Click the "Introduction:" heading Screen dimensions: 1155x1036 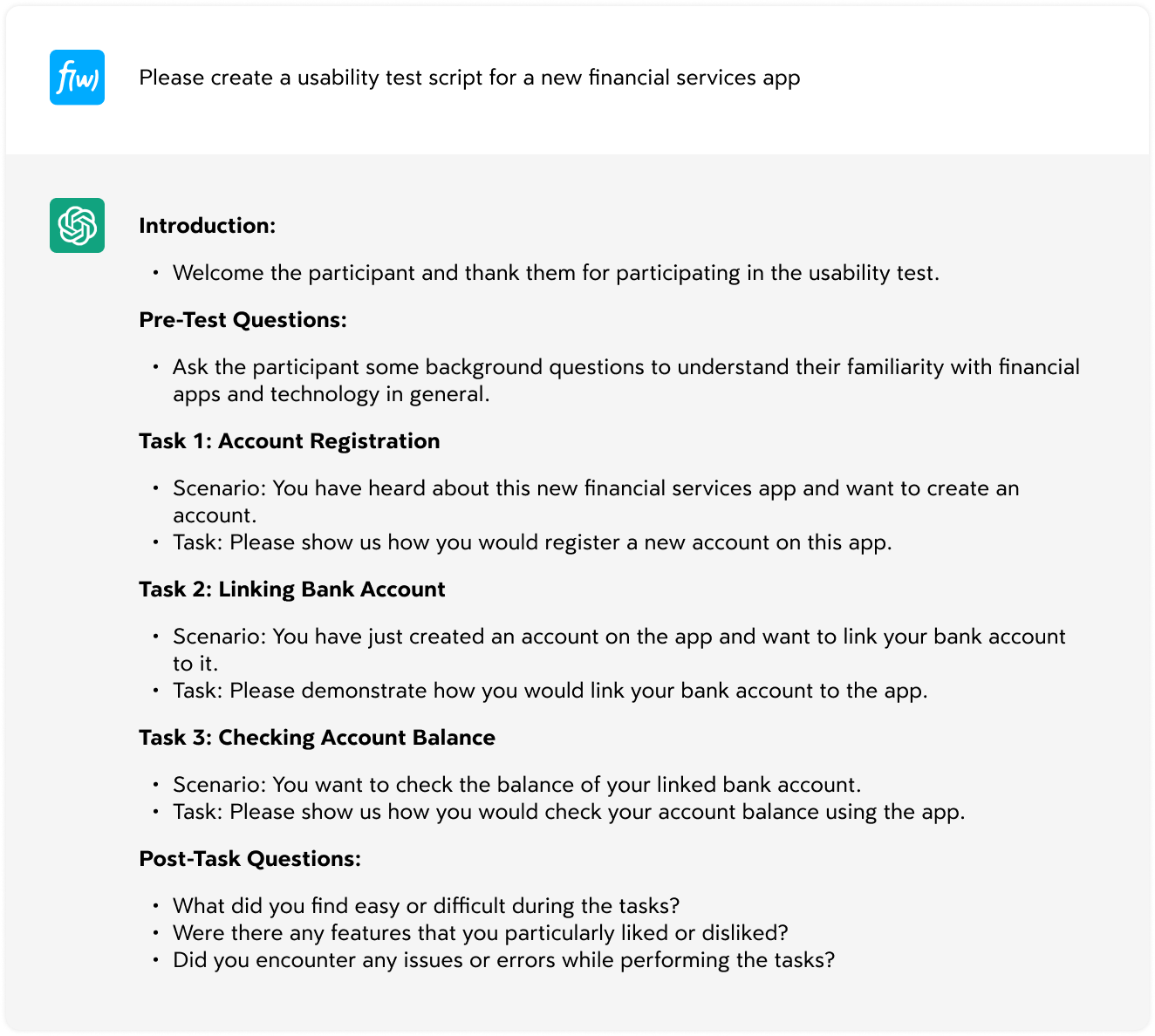(208, 226)
